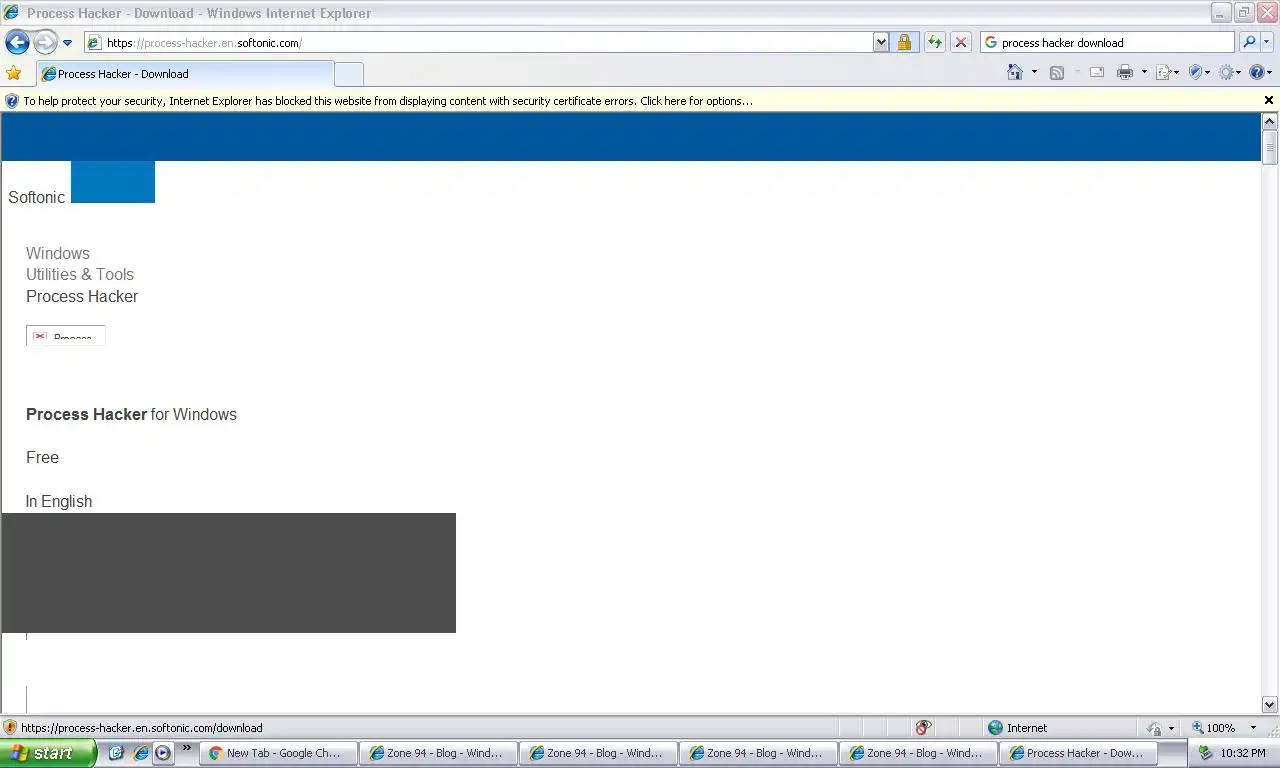Click the Process Hacker breadcrumb link
Viewport: 1280px width, 768px height.
[82, 296]
